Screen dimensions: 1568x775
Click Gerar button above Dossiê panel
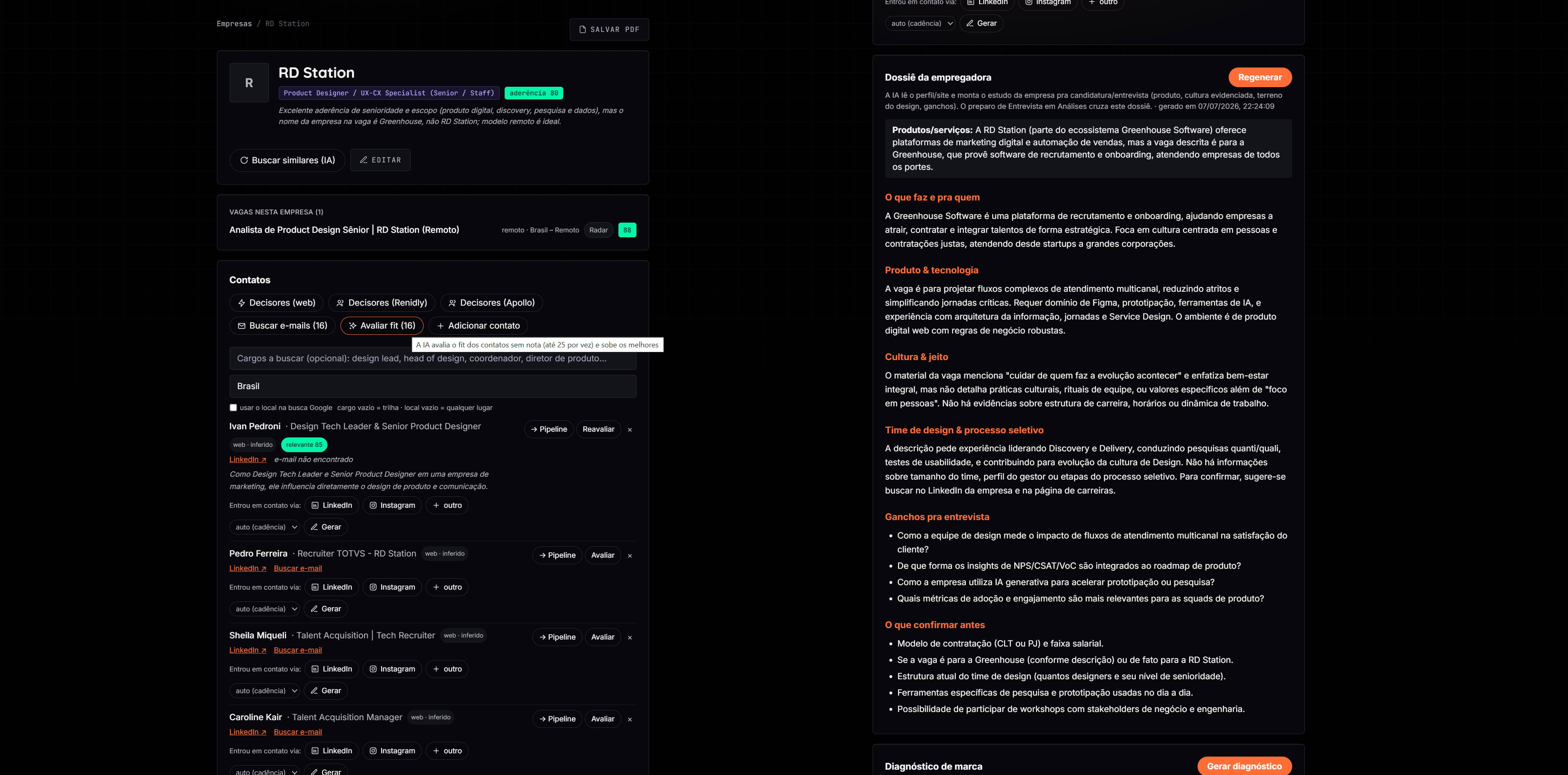tap(981, 24)
